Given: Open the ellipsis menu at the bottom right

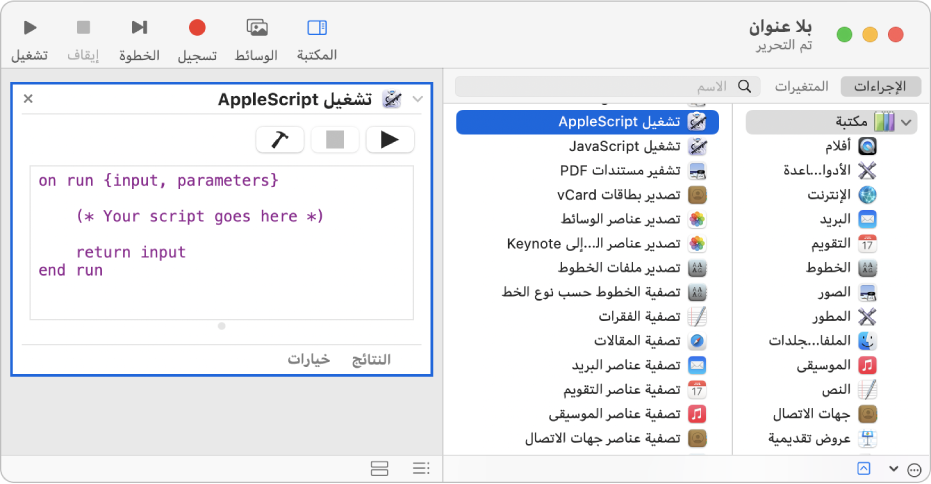Looking at the screenshot, I should (x=913, y=470).
